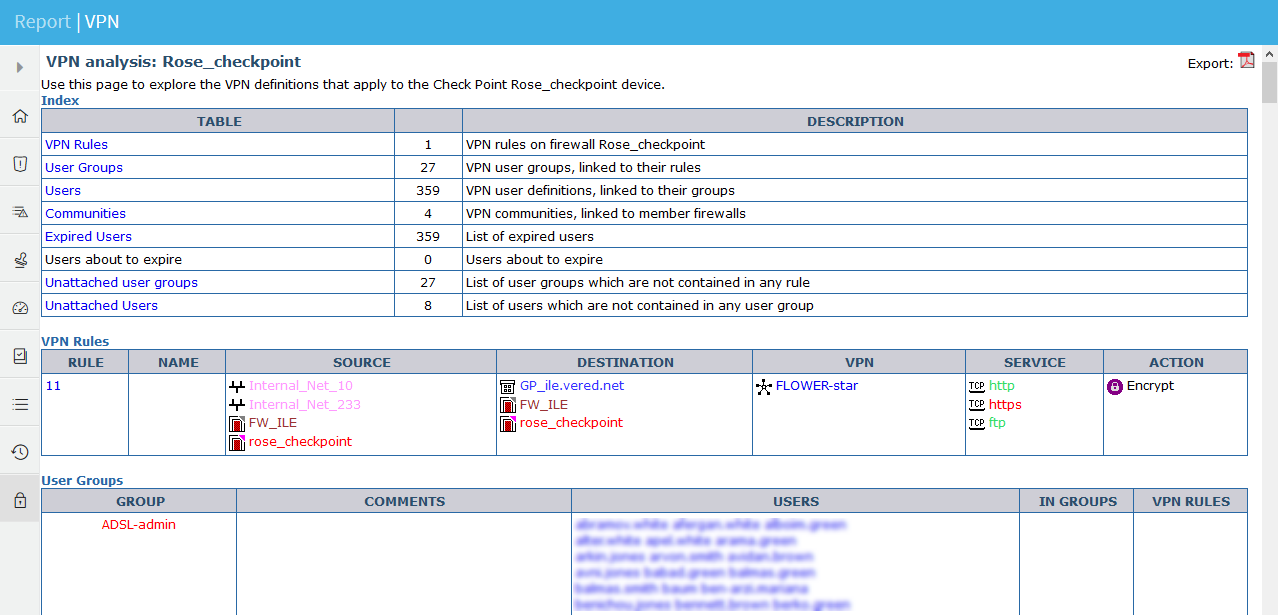1278x615 pixels.
Task: Open the clock history sidebar icon
Action: tap(20, 452)
